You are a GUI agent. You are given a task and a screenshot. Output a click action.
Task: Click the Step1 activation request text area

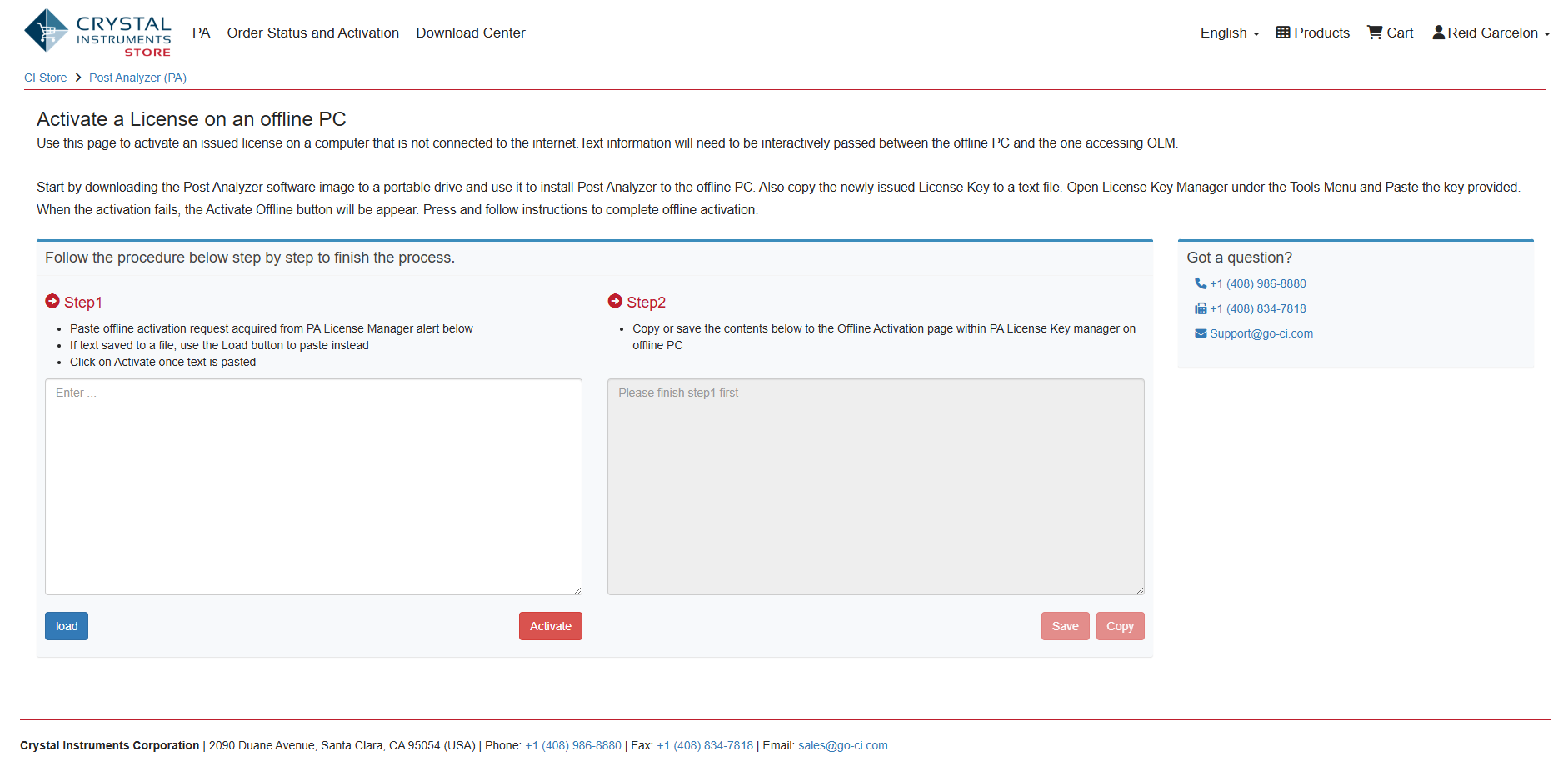pos(313,487)
